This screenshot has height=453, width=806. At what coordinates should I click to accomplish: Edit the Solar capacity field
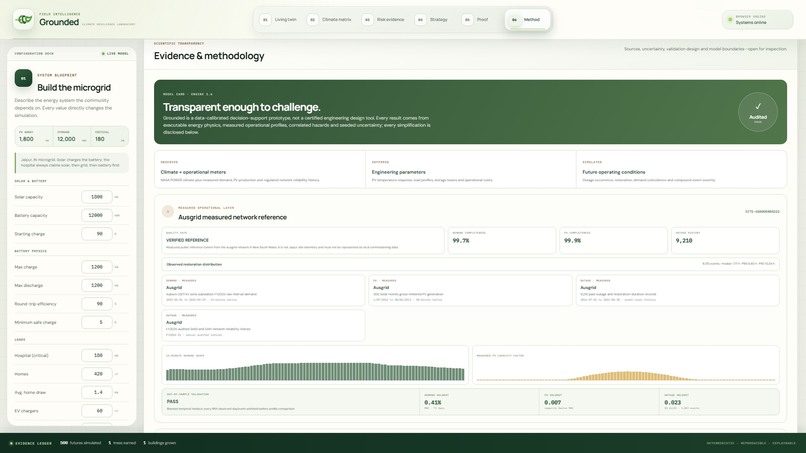pos(97,197)
